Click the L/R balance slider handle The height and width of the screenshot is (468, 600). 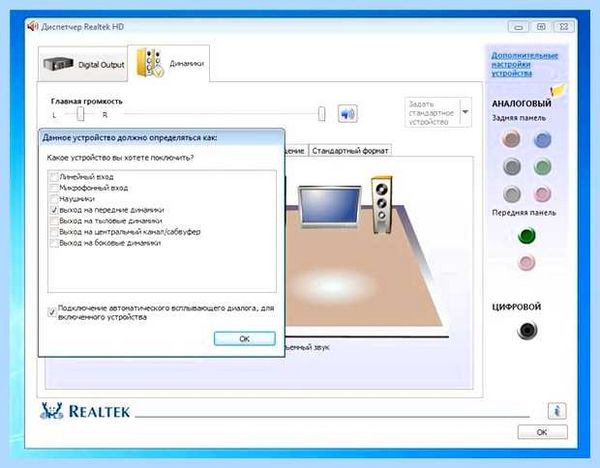click(x=80, y=114)
